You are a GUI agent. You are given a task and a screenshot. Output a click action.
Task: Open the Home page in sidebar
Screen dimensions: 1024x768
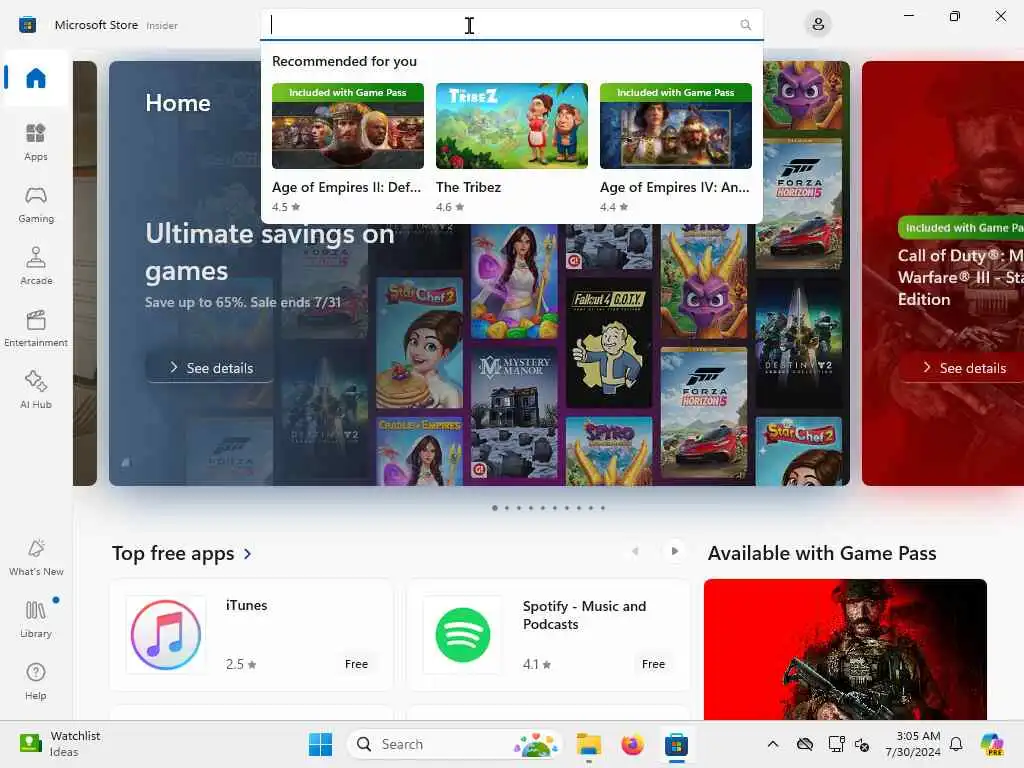click(35, 78)
